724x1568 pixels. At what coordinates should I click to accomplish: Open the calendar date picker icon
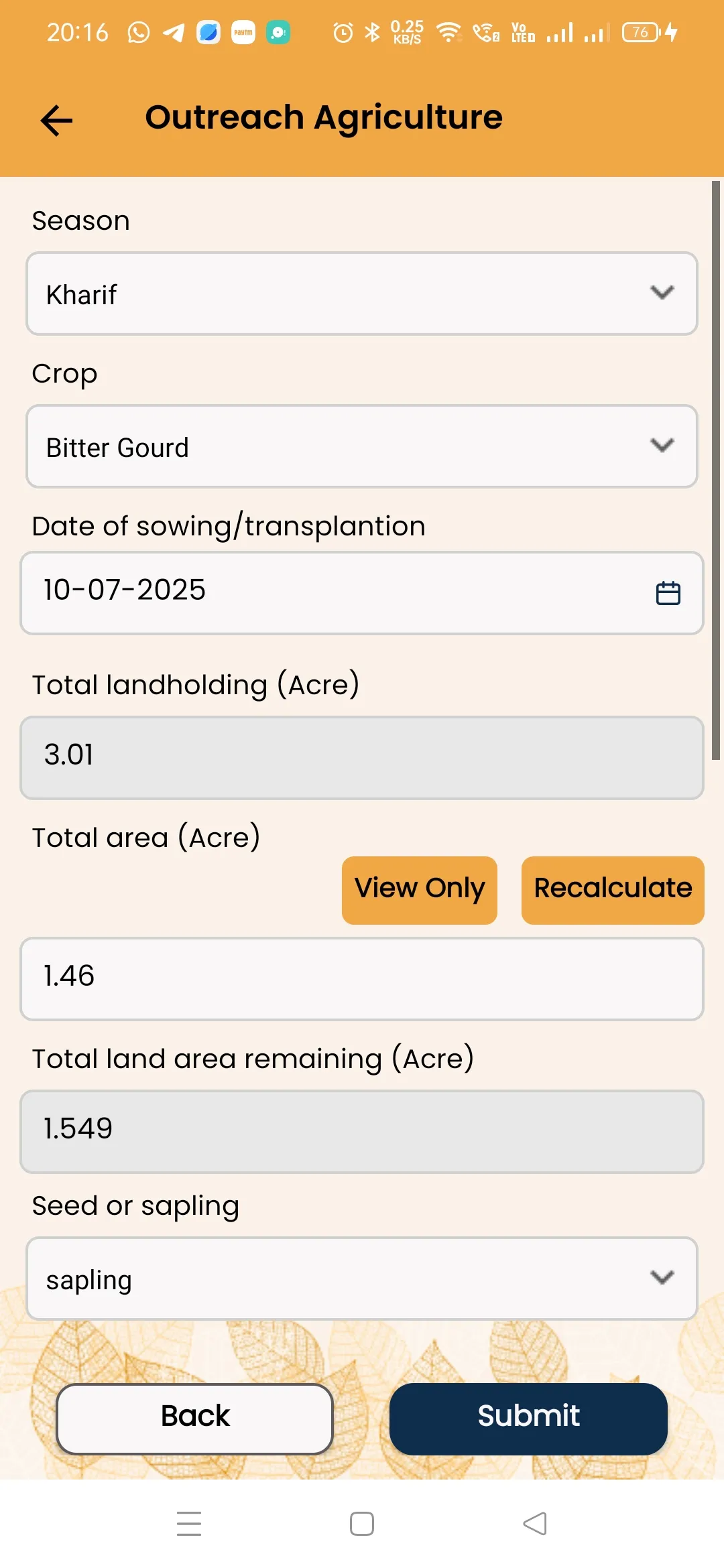point(668,593)
